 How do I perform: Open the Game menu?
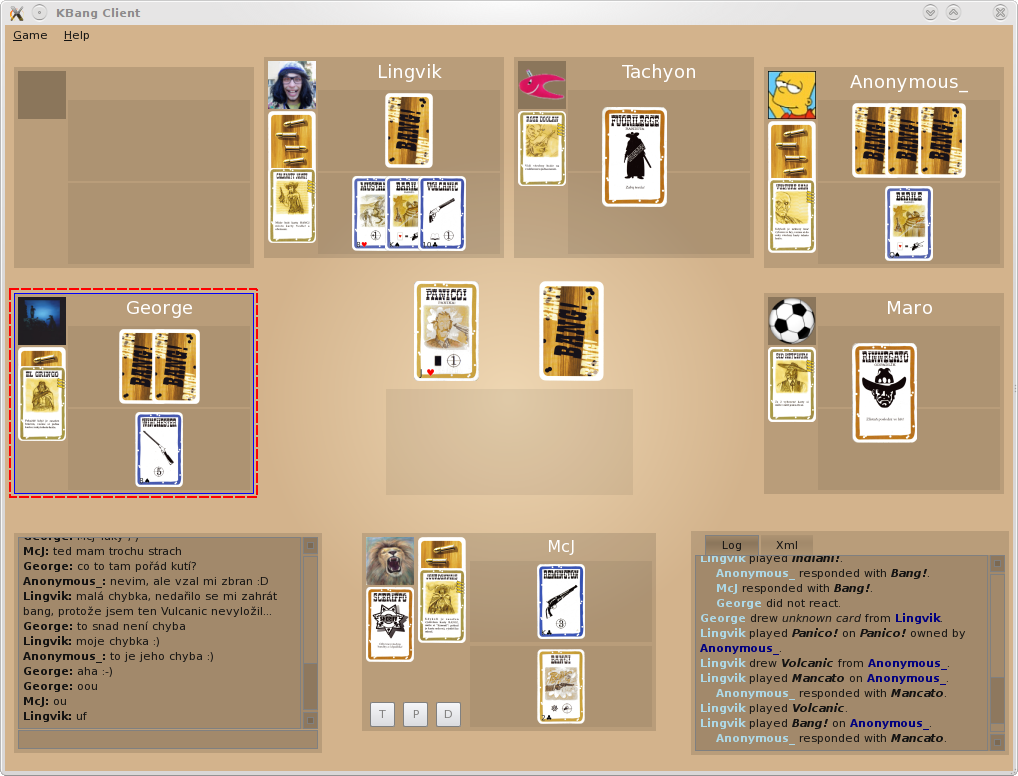pos(30,35)
